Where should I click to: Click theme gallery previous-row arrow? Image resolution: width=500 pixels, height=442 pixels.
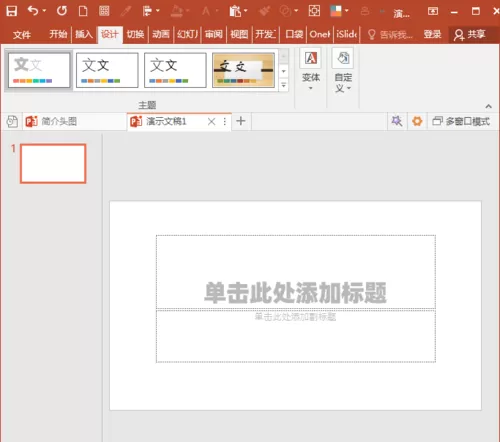[x=284, y=56]
